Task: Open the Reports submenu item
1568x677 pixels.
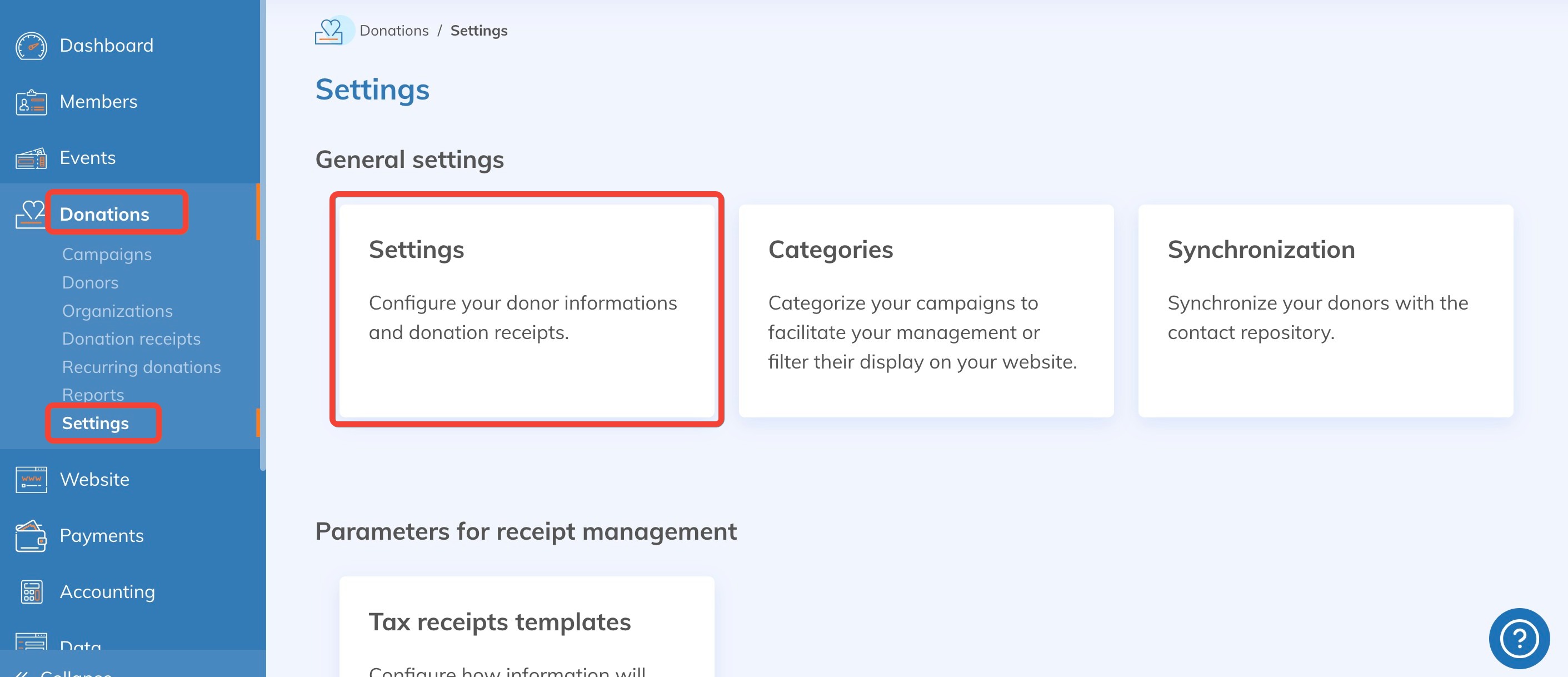Action: tap(93, 395)
